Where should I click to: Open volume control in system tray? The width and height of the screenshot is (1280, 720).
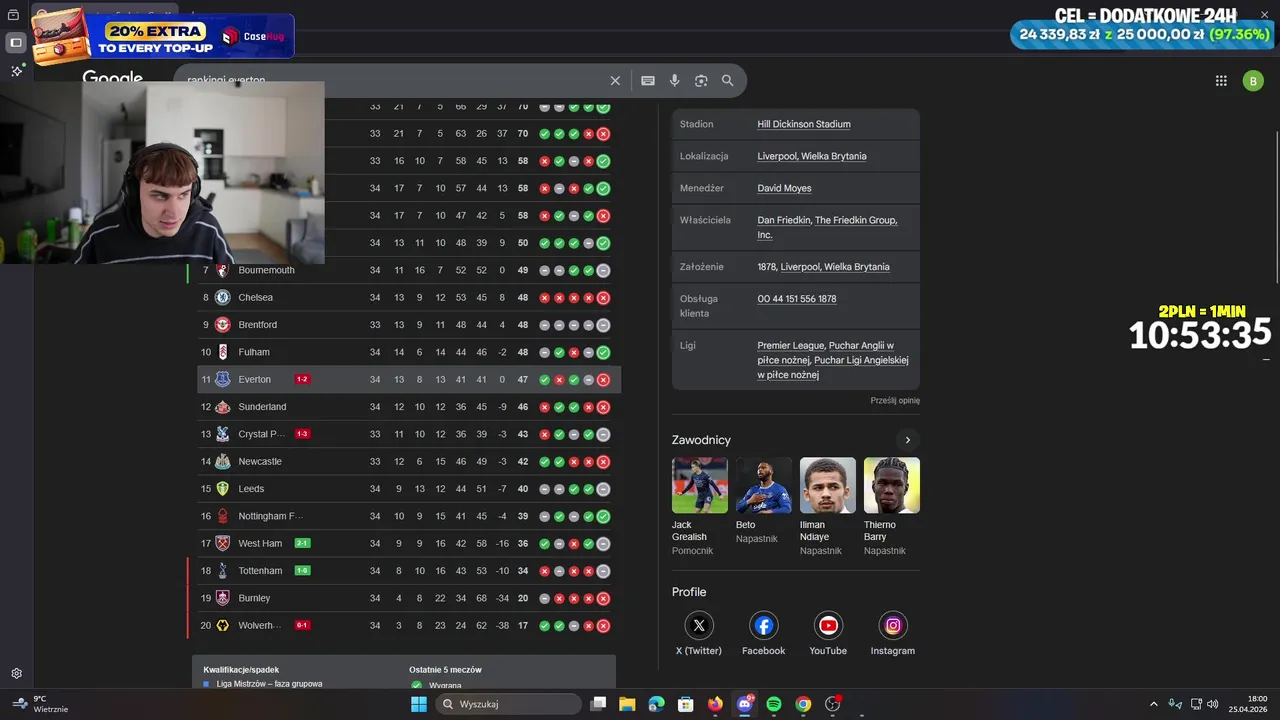coord(1212,704)
